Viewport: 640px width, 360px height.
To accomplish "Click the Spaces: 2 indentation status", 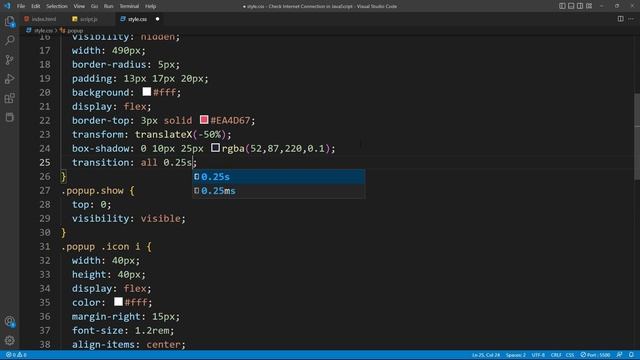I will (516, 355).
